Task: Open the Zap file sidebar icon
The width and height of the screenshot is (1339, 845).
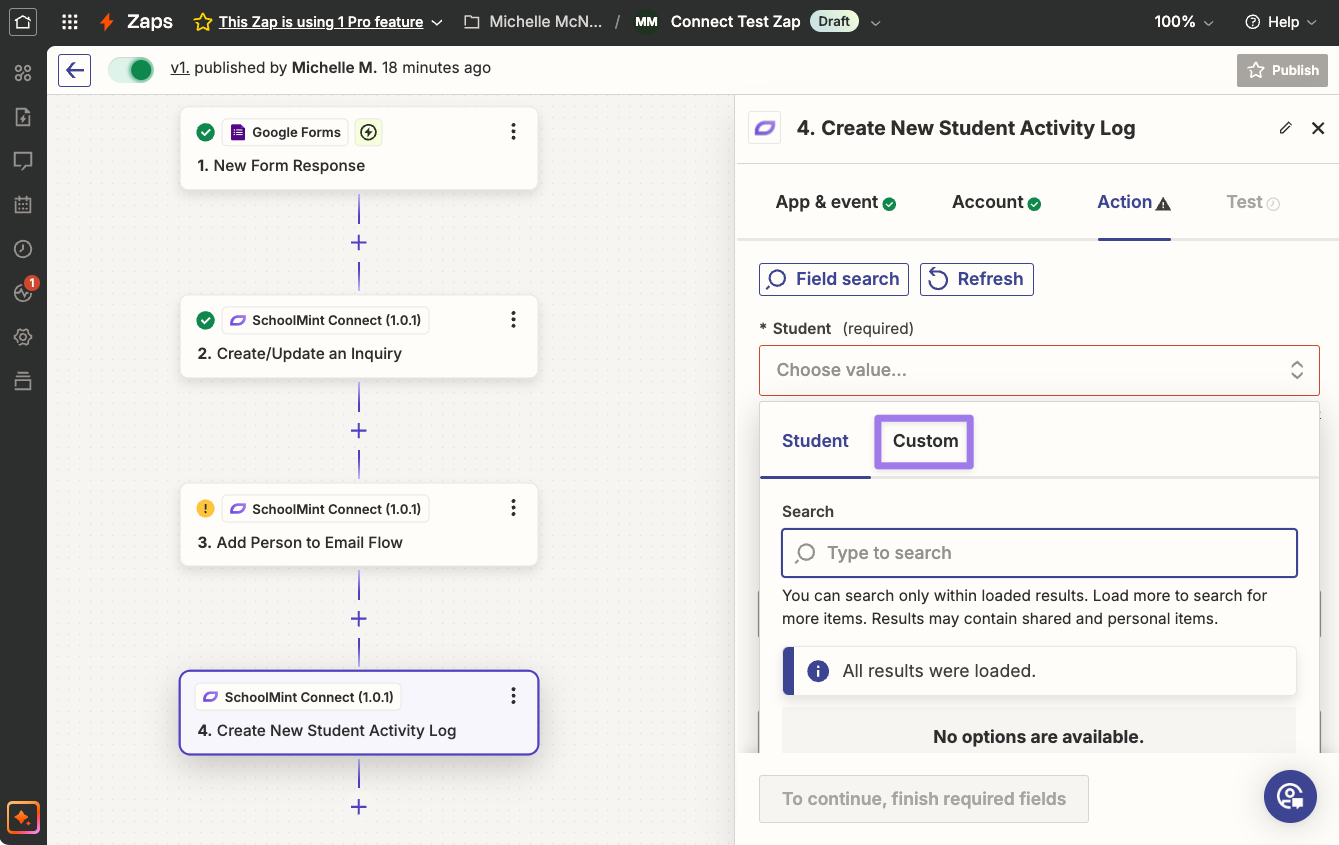Action: point(23,117)
